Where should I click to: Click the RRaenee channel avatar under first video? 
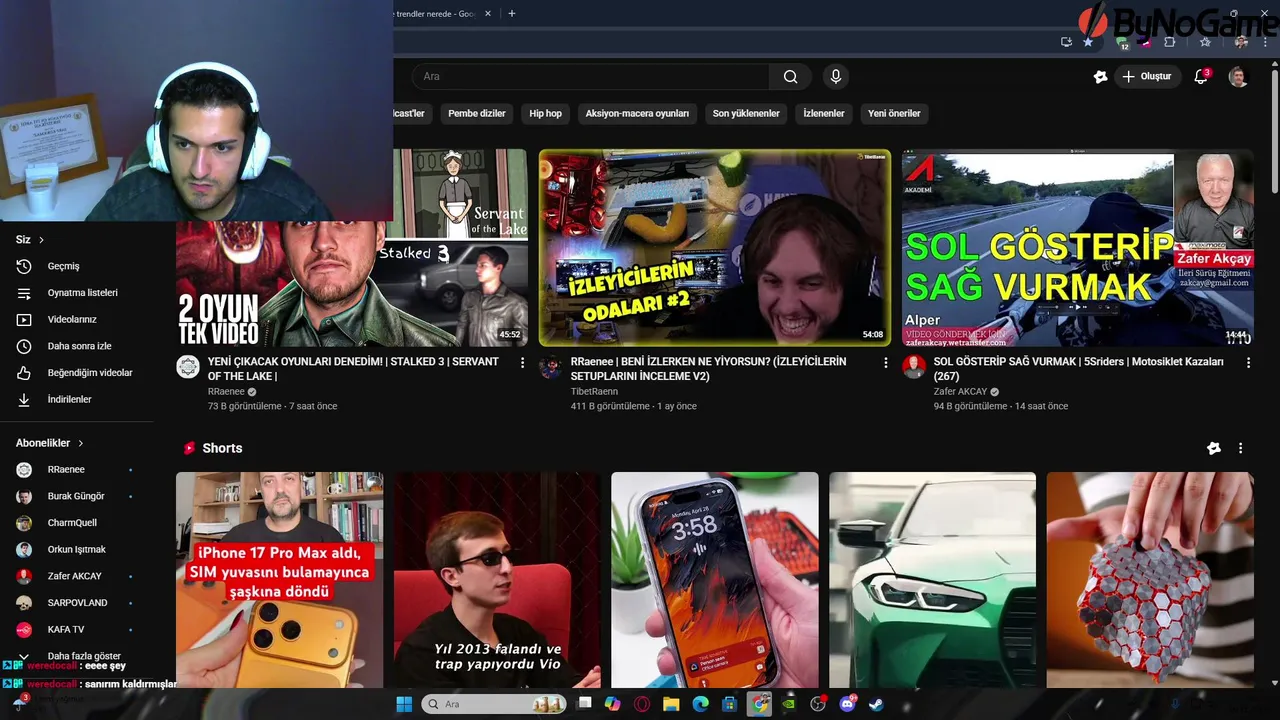tap(188, 367)
